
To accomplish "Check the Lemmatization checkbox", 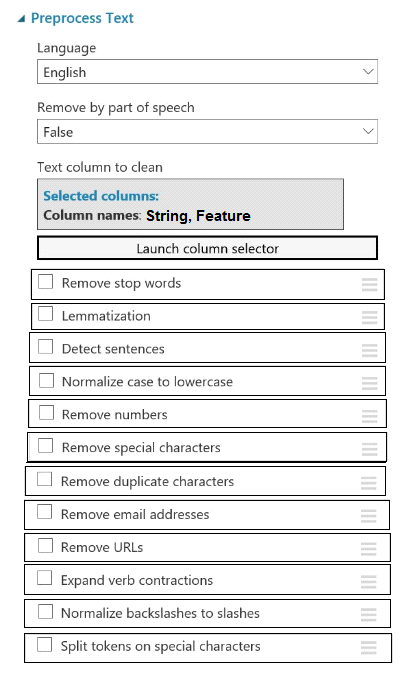I will 45,314.
